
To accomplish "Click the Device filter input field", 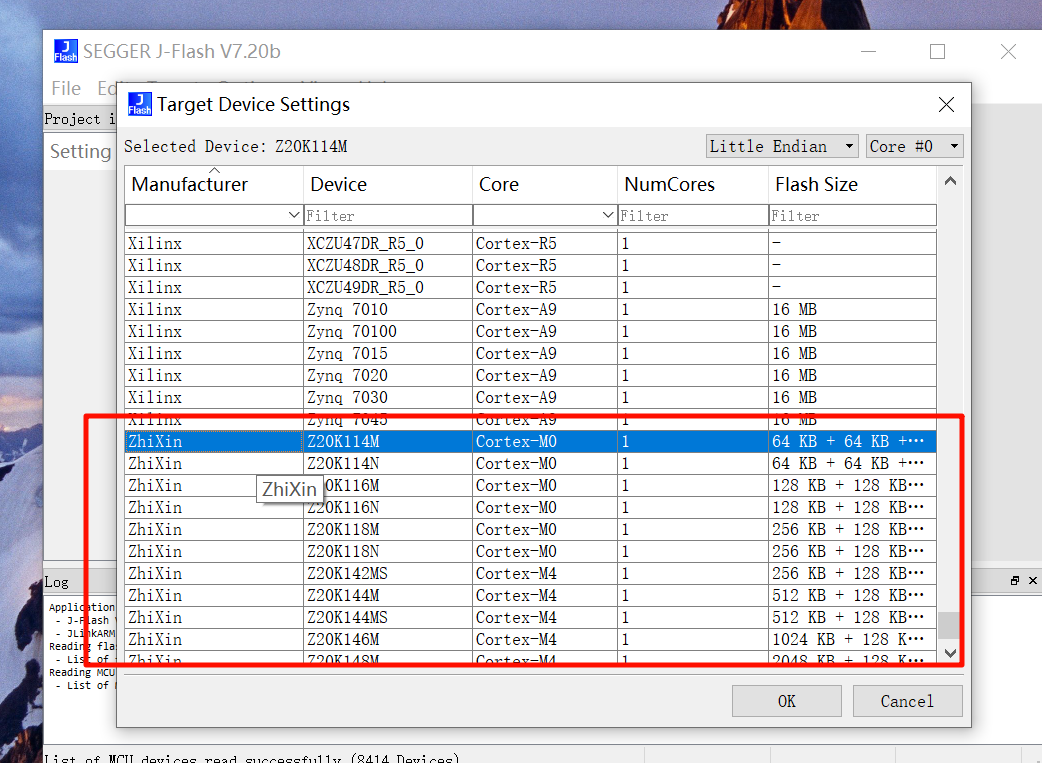I will (388, 215).
